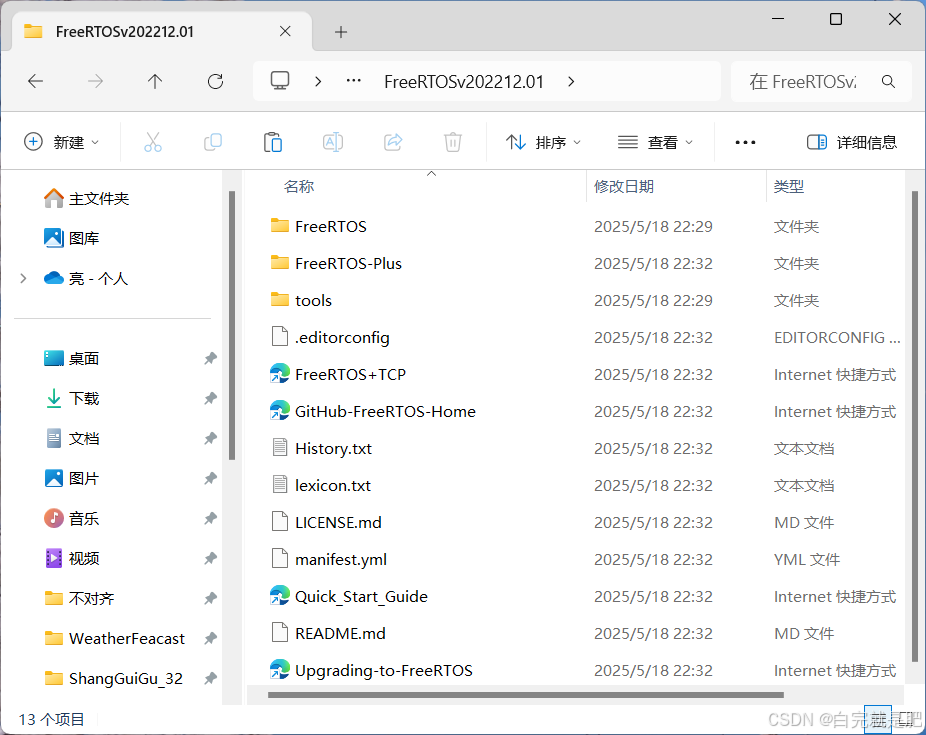Click the Cut scissors icon
Screen dimensions: 926x735
(x=152, y=142)
